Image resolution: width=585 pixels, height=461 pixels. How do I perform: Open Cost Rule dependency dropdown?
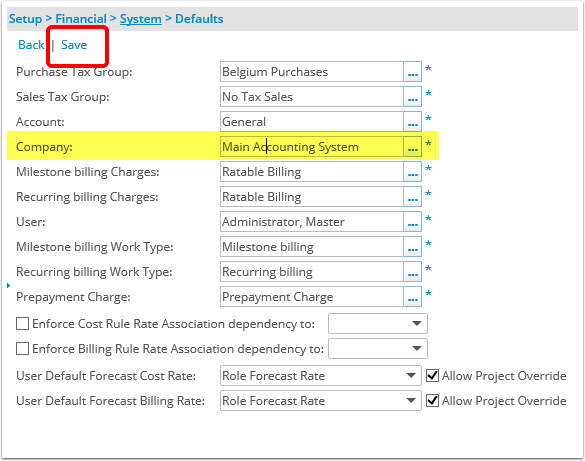click(x=378, y=323)
